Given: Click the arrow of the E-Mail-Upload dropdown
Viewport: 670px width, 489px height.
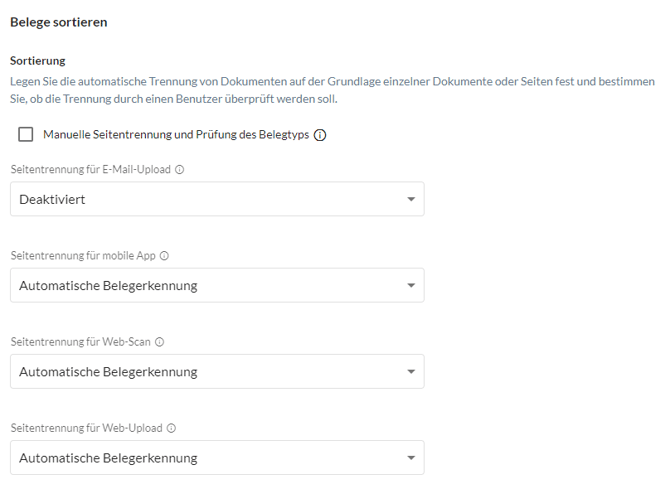Looking at the screenshot, I should coord(411,199).
